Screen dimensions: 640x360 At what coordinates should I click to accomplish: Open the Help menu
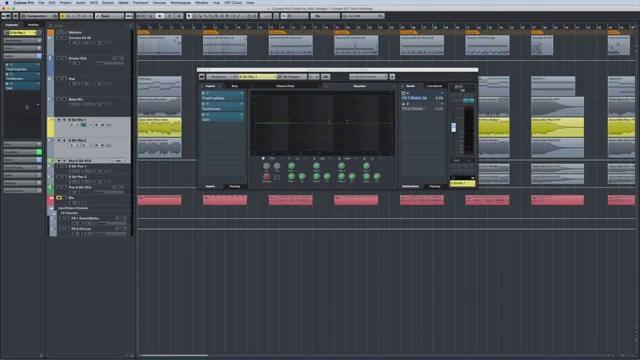click(250, 2)
